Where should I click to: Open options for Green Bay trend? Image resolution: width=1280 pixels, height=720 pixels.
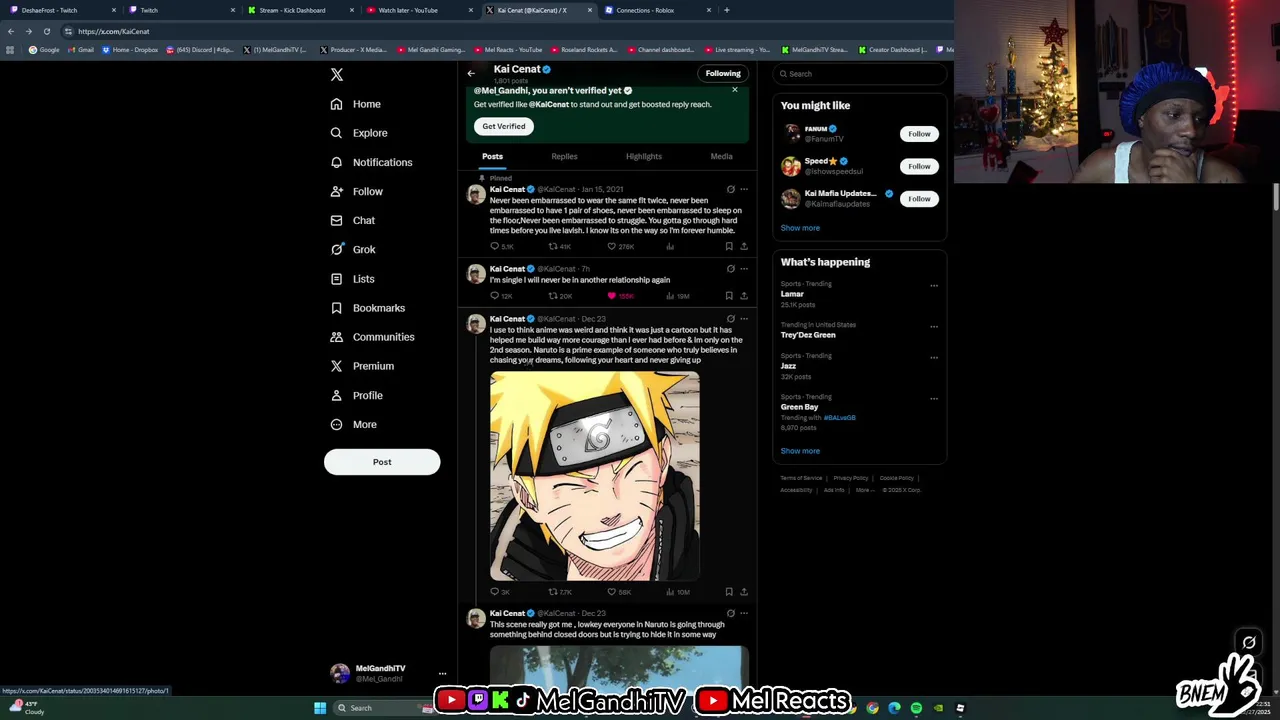(x=934, y=398)
